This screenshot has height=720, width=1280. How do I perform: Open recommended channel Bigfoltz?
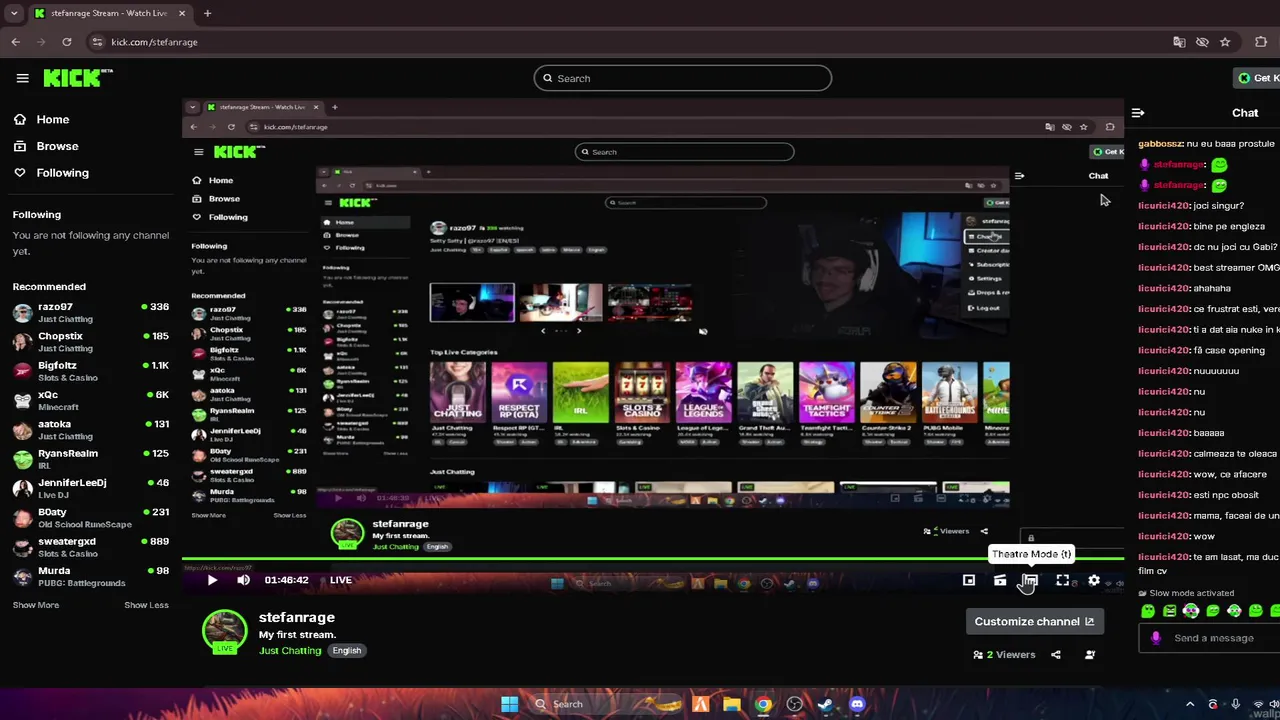click(90, 371)
